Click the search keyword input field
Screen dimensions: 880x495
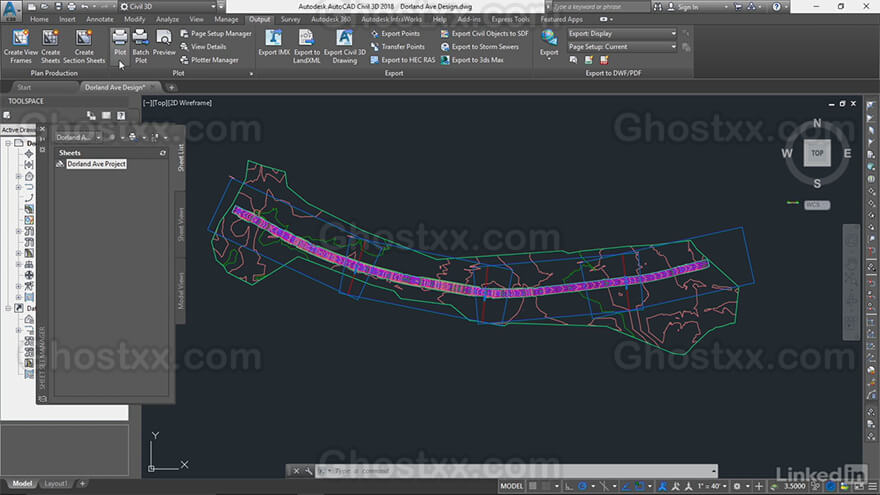(x=601, y=7)
